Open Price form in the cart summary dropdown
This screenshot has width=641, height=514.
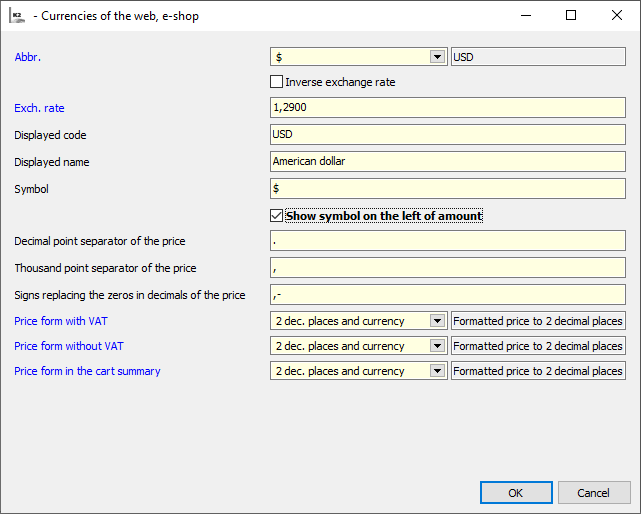[x=437, y=371]
